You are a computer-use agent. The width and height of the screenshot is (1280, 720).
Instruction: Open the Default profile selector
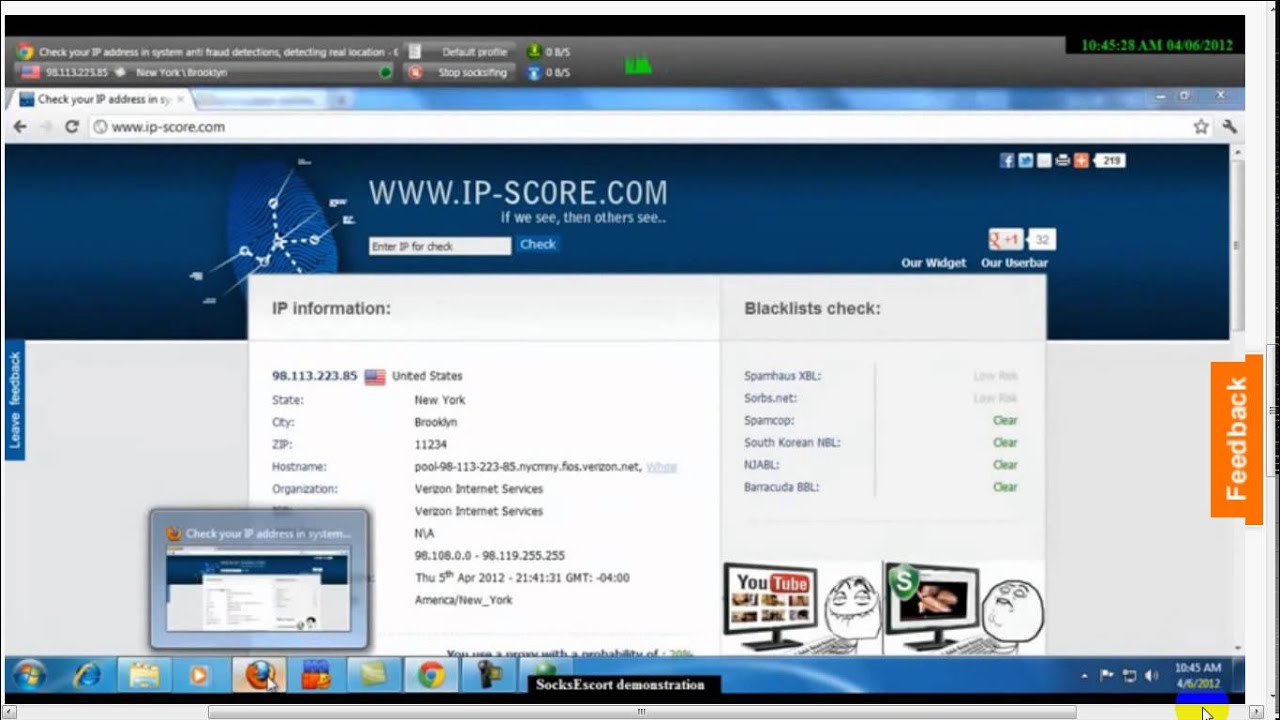461,52
